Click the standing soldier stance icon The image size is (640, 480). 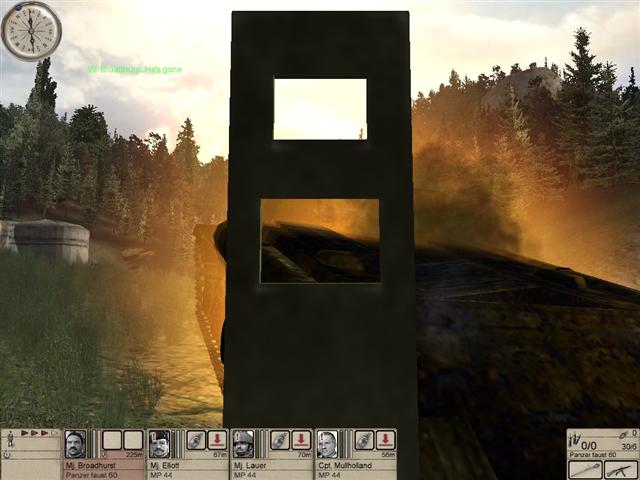(10, 439)
